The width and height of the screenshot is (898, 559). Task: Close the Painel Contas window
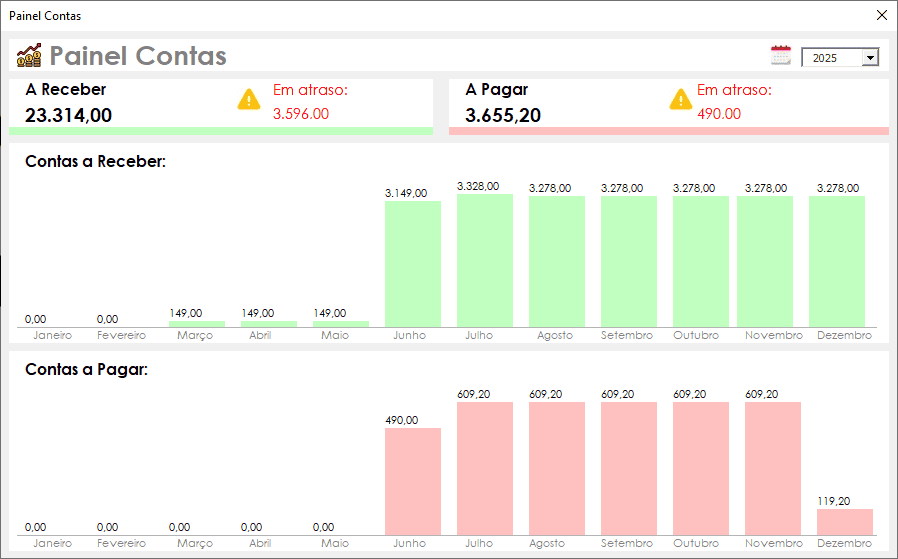[x=881, y=15]
